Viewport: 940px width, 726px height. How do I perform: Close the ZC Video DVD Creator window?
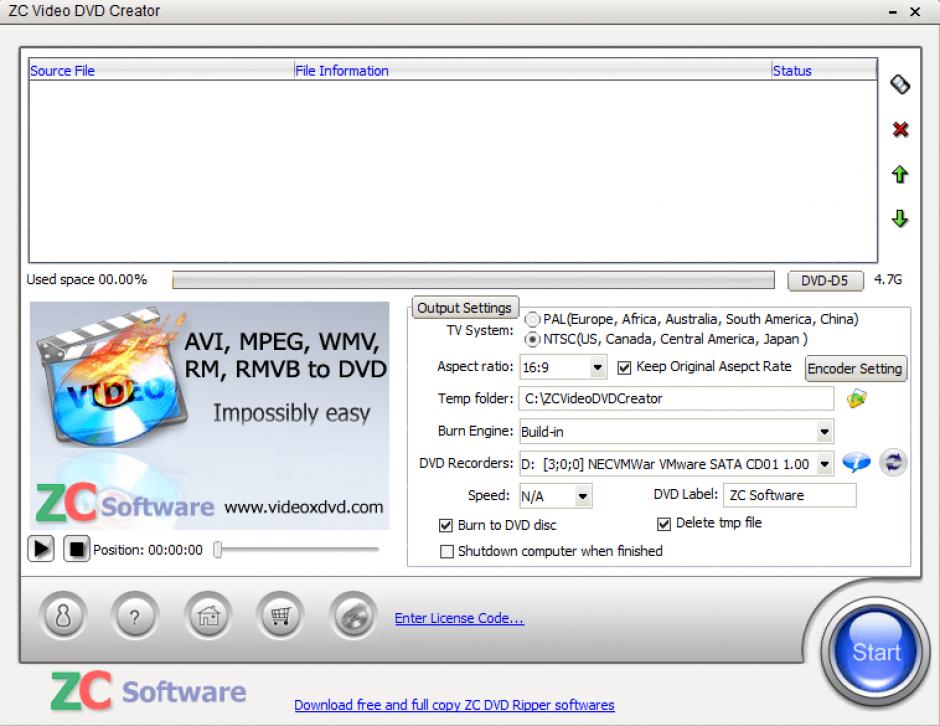tap(915, 12)
